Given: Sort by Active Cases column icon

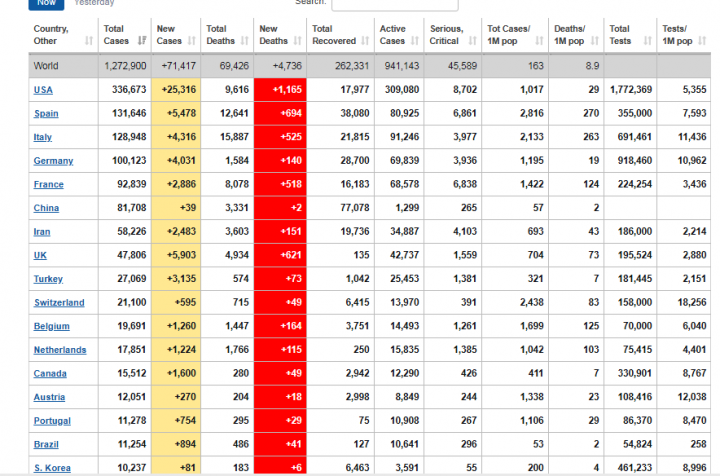Looking at the screenshot, I should click(415, 41).
